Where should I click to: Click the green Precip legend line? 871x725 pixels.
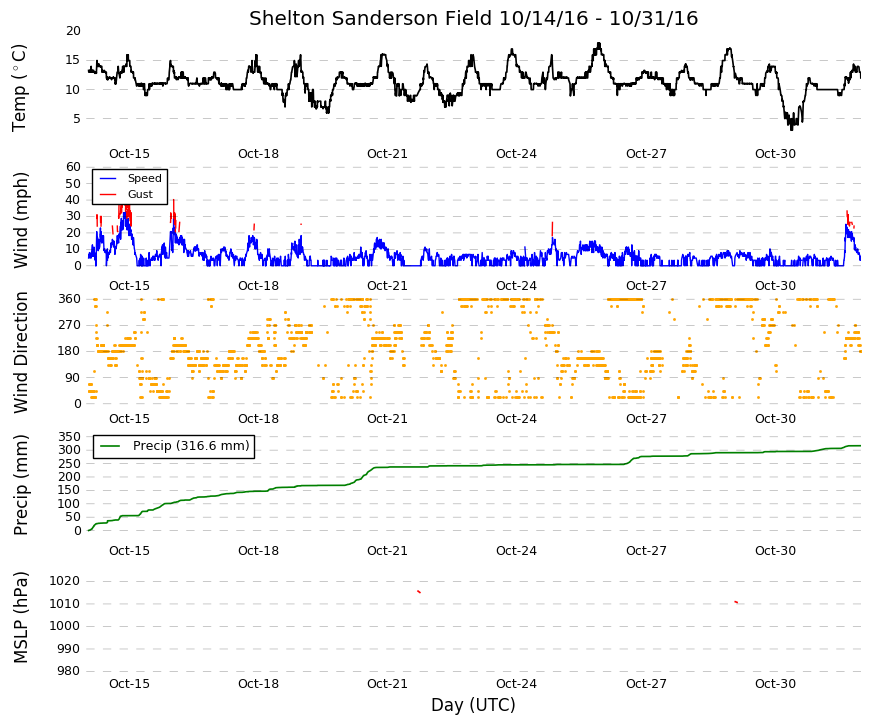pyautogui.click(x=109, y=446)
